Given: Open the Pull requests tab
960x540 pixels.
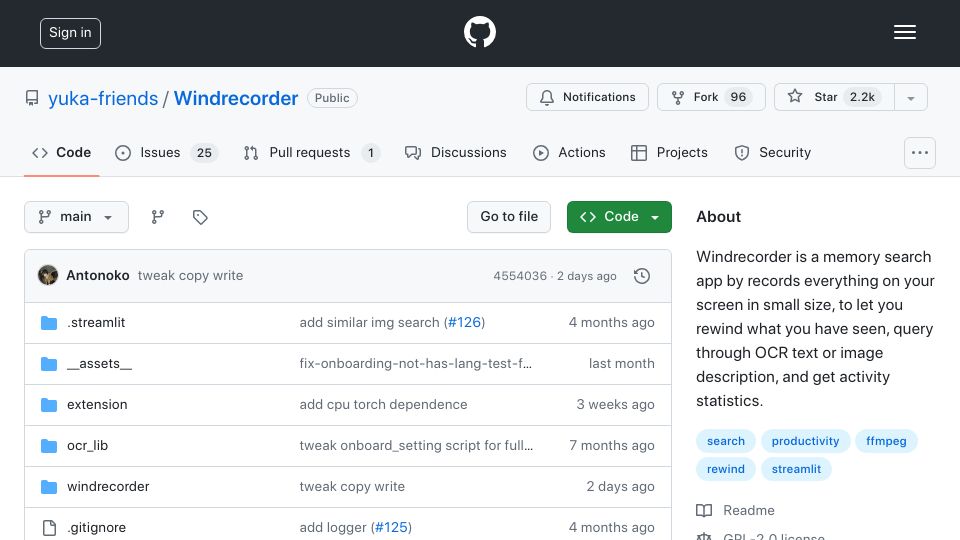Looking at the screenshot, I should 312,152.
